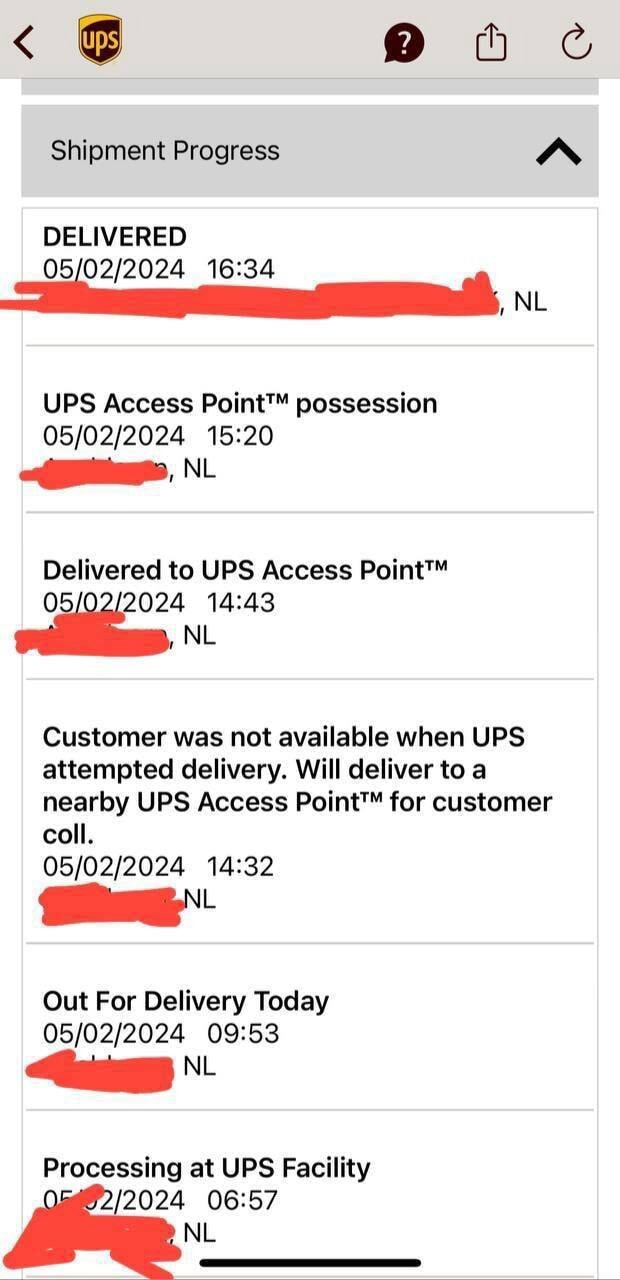Tap the upward chevron beside Shipment Progress

559,150
